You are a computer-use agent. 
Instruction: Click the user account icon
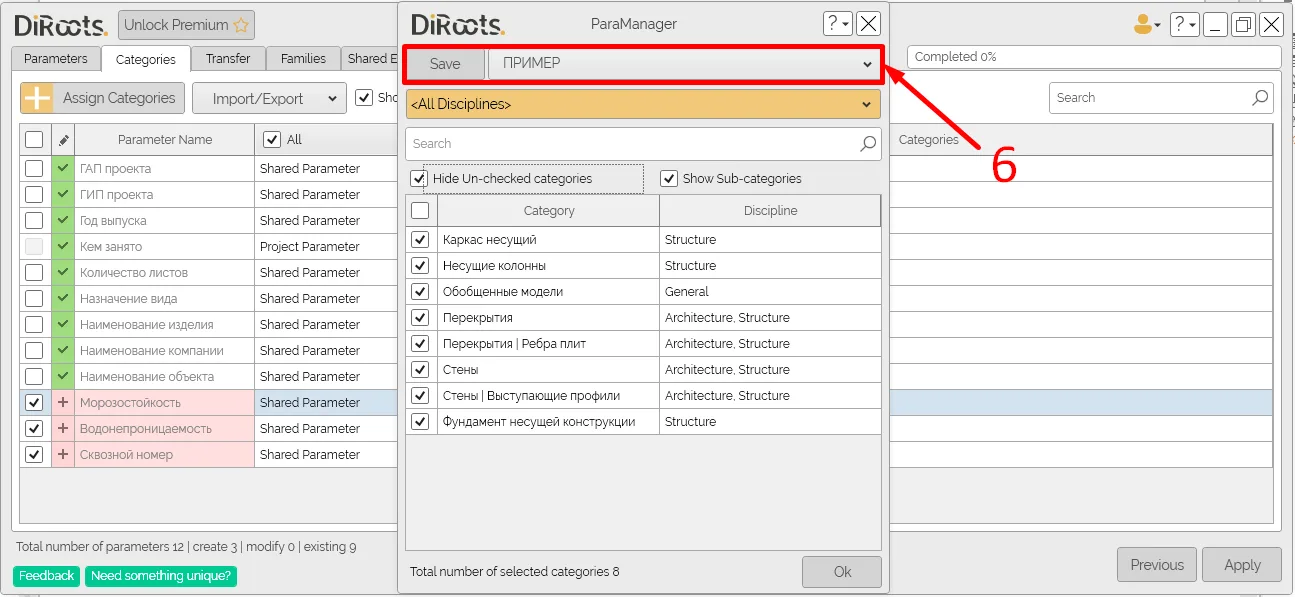point(1143,25)
